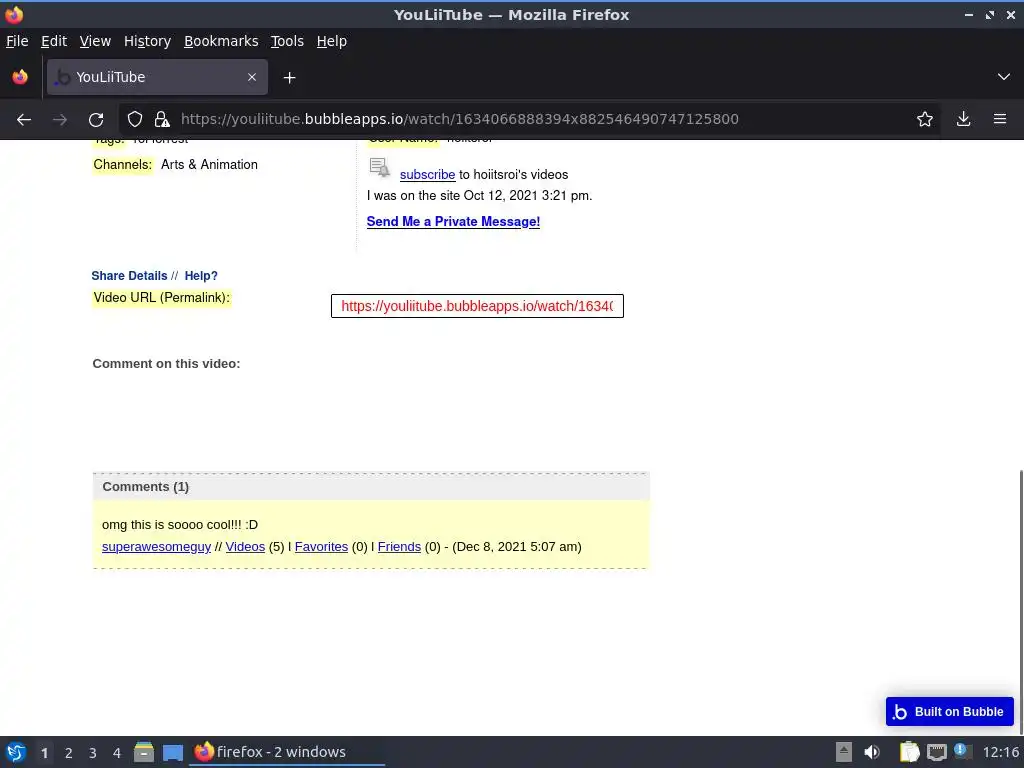Select the YouLiiTube tab
This screenshot has width=1024, height=768.
click(157, 77)
